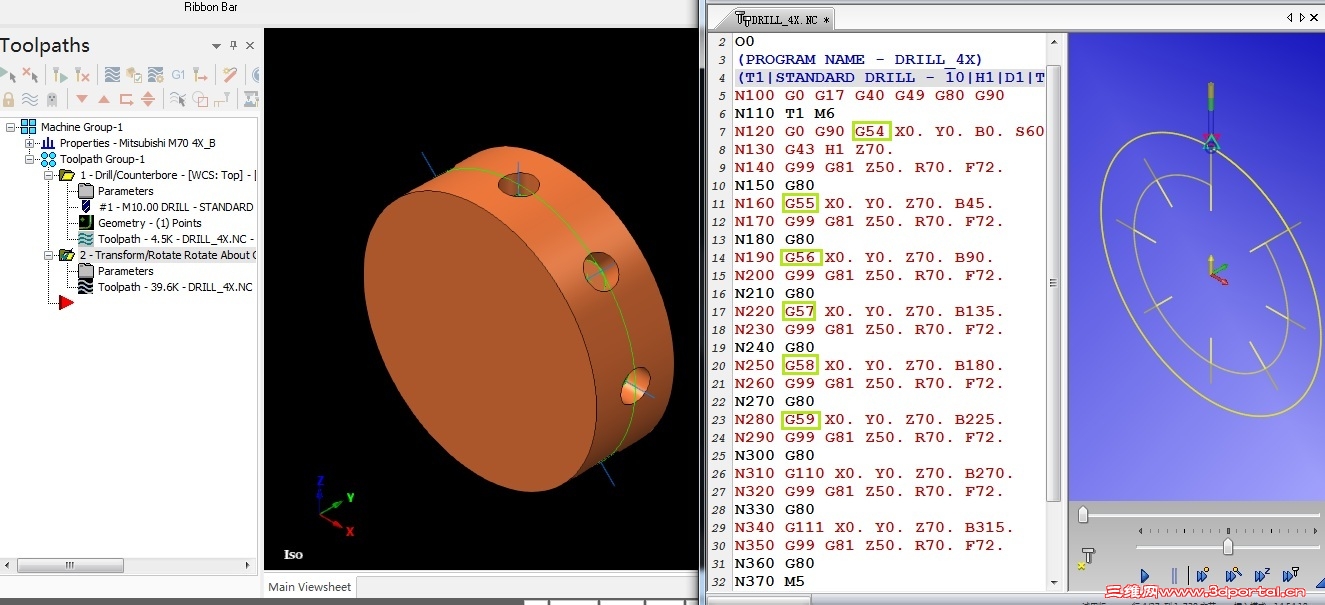The height and width of the screenshot is (605, 1325).
Task: Click the wand-pencil icon in Toolpaths toolbar
Action: pyautogui.click(x=230, y=74)
